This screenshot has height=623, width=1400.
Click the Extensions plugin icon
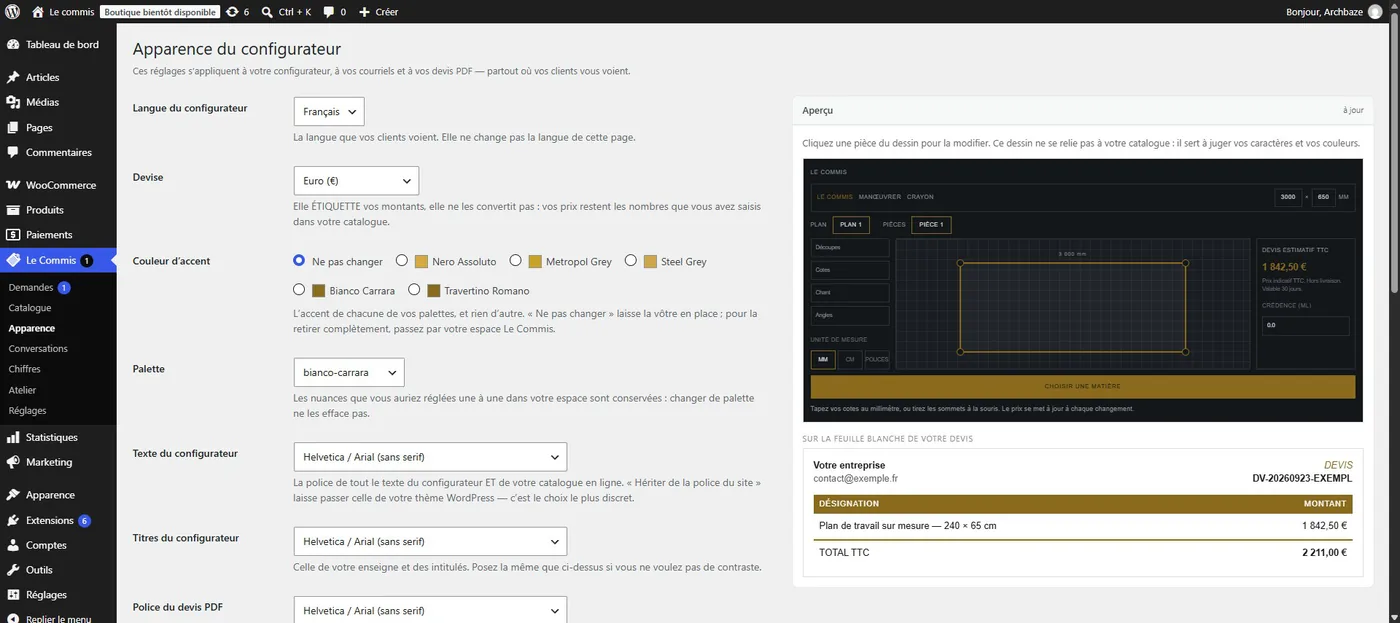[13, 520]
